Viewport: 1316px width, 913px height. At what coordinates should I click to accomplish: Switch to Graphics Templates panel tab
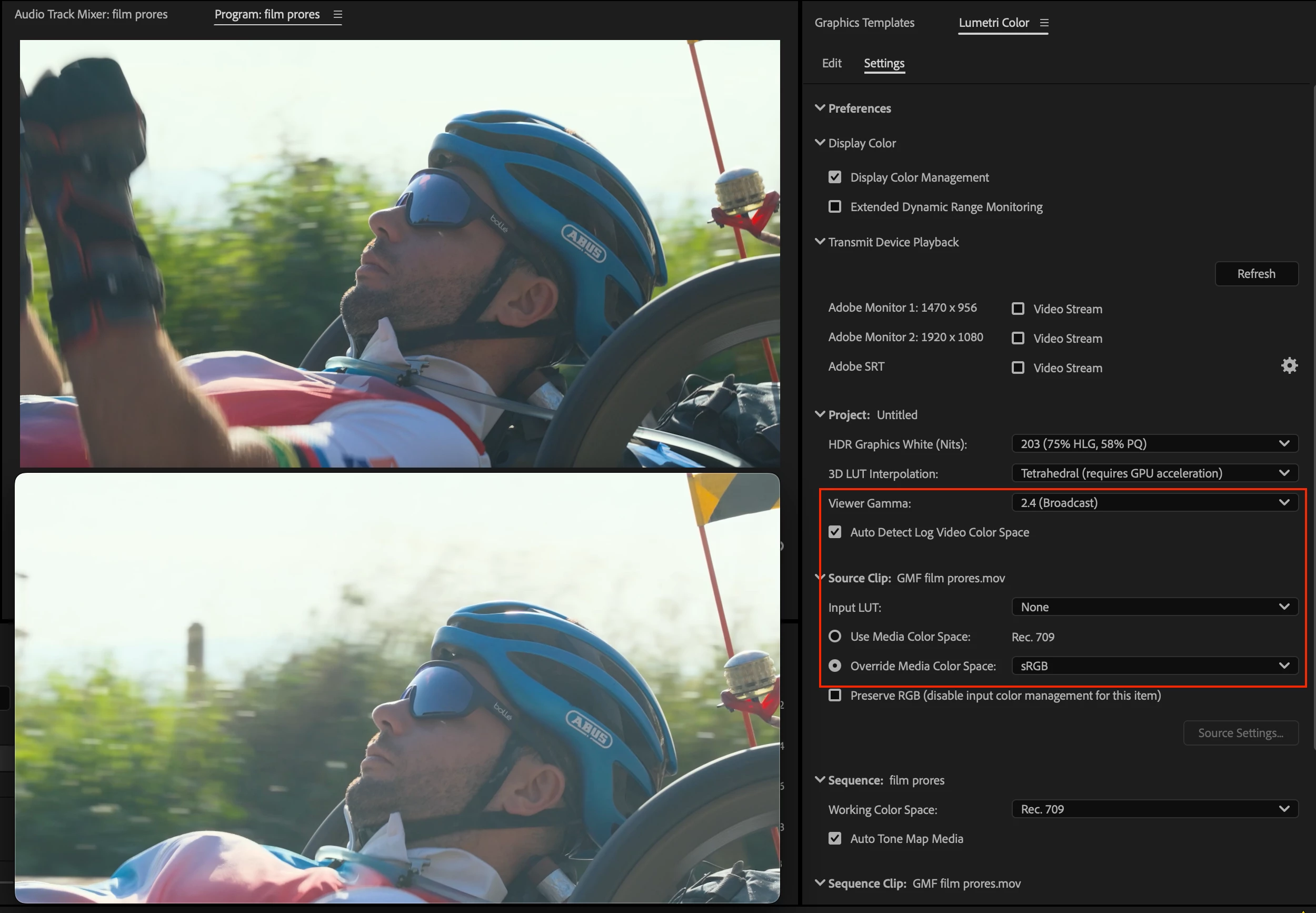click(x=864, y=23)
